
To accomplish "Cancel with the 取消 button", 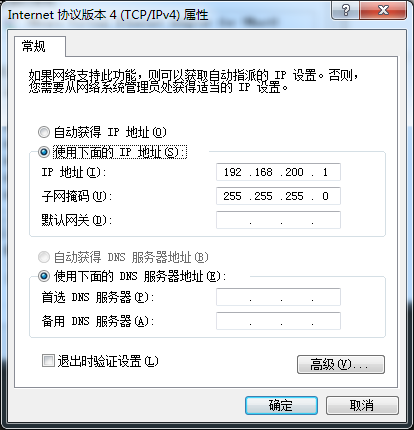I will pyautogui.click(x=362, y=405).
